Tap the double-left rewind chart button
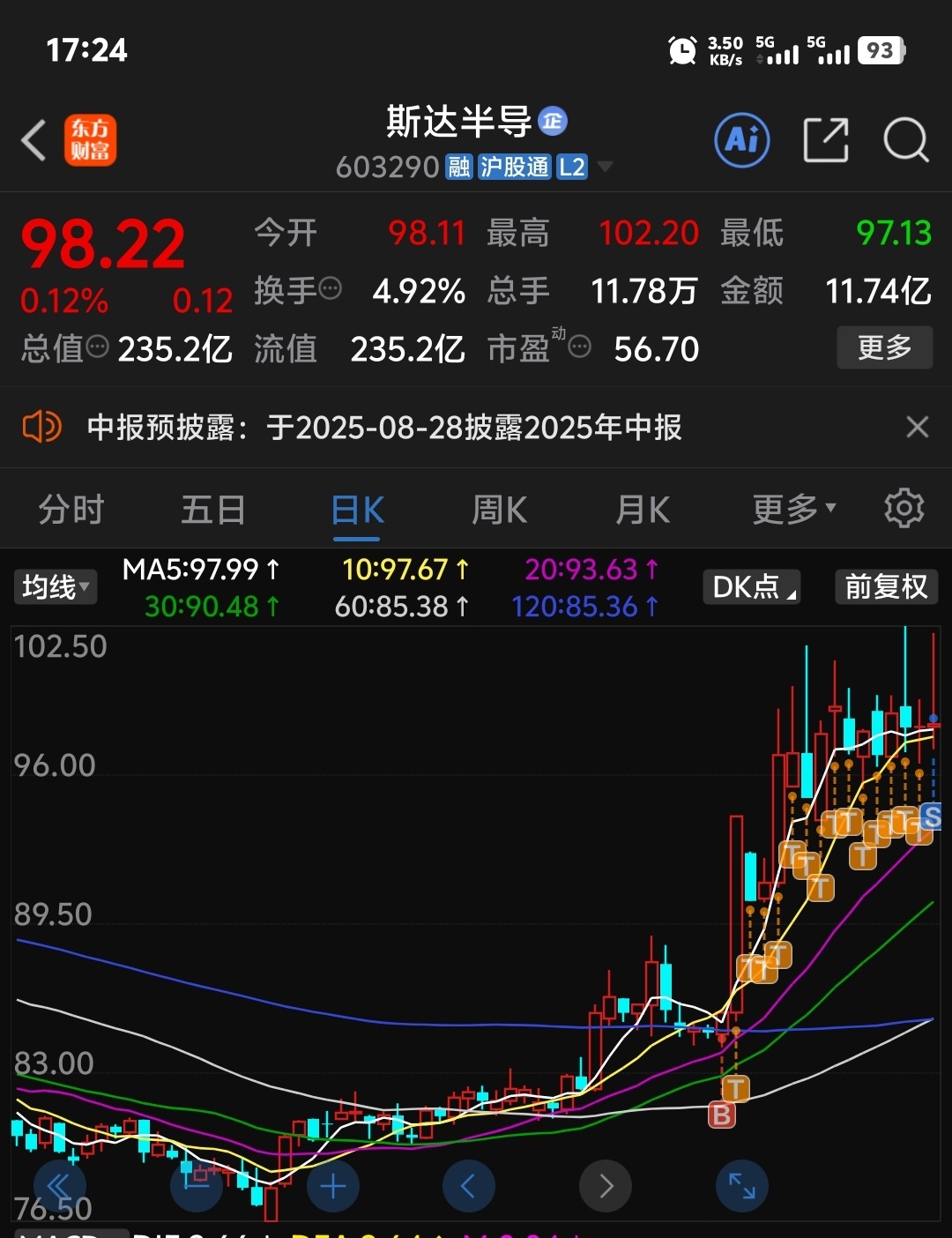 pyautogui.click(x=59, y=1187)
